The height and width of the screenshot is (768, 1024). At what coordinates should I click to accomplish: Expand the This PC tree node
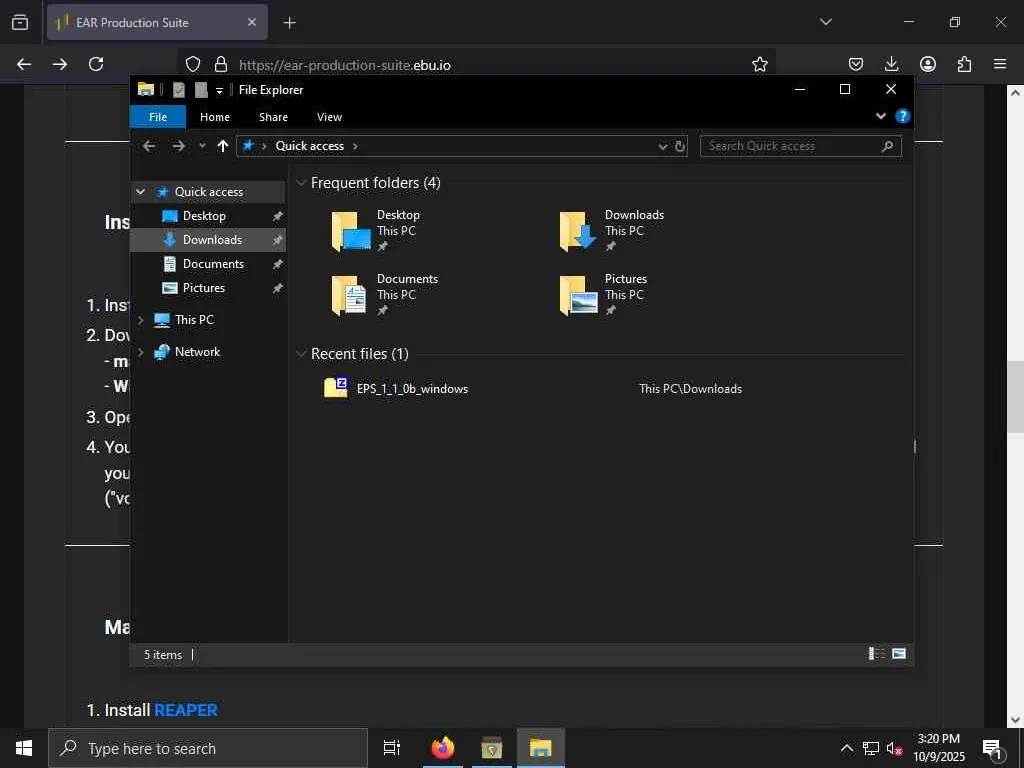point(140,320)
